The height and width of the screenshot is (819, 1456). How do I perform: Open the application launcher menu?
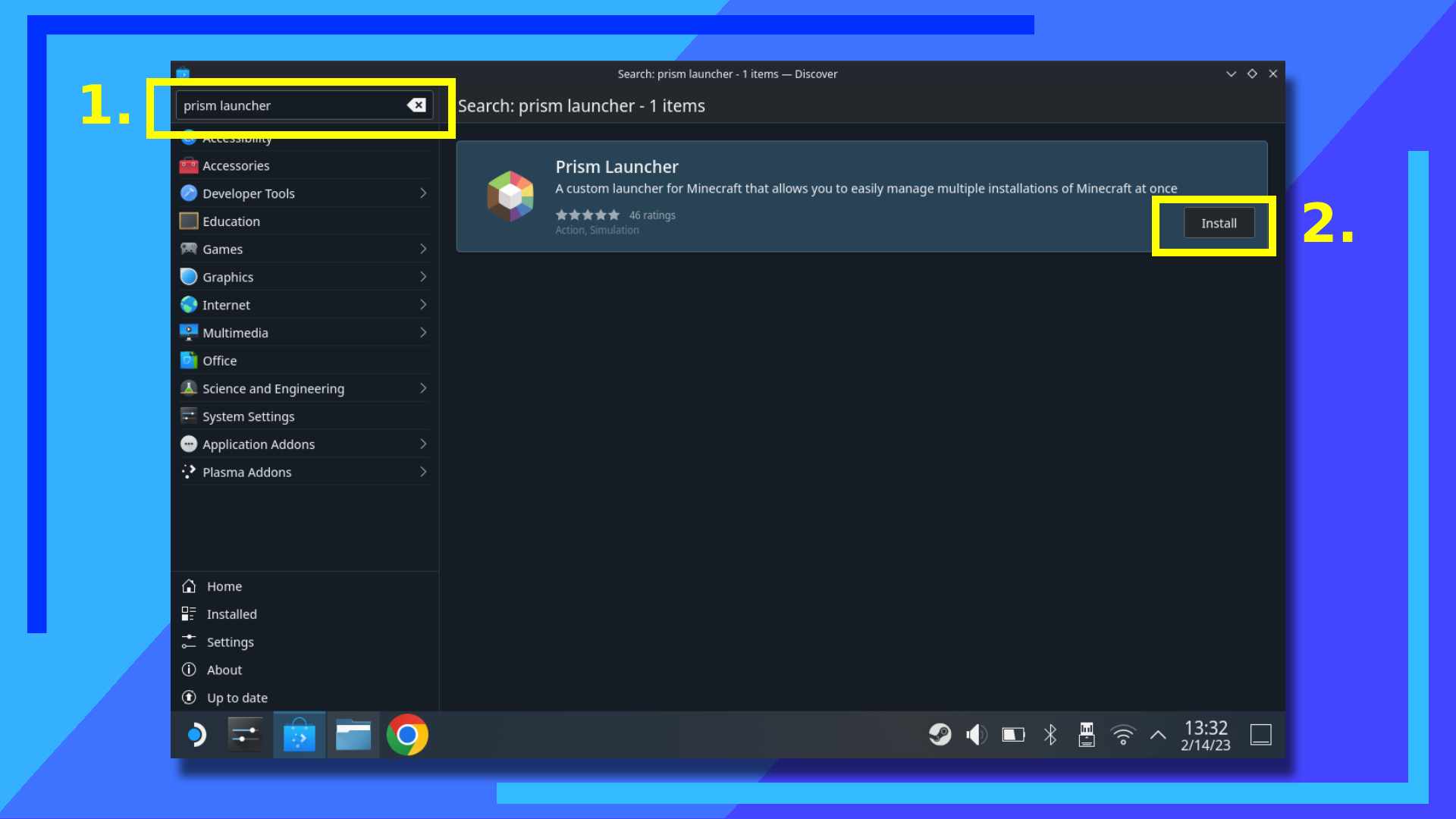pos(199,734)
